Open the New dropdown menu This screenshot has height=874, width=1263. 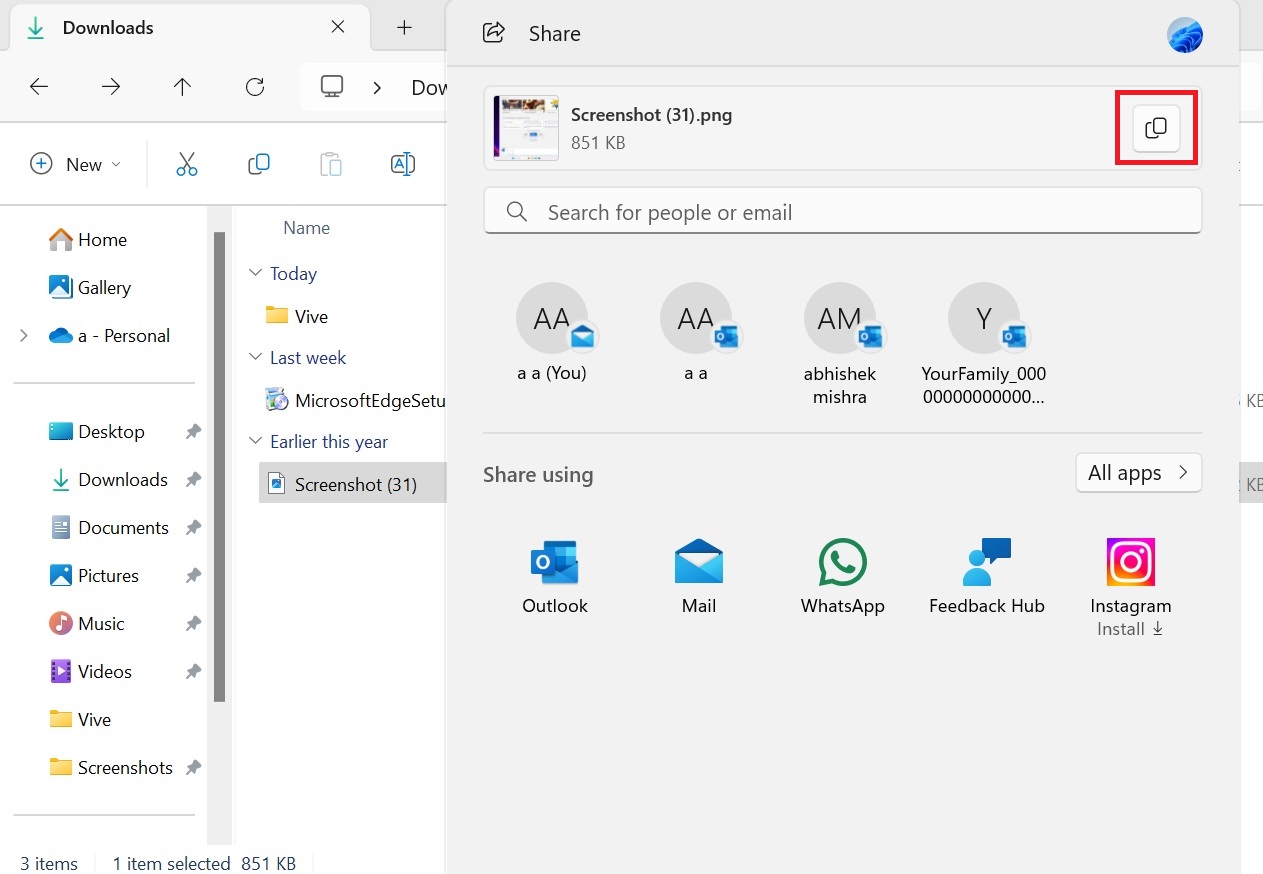[76, 164]
